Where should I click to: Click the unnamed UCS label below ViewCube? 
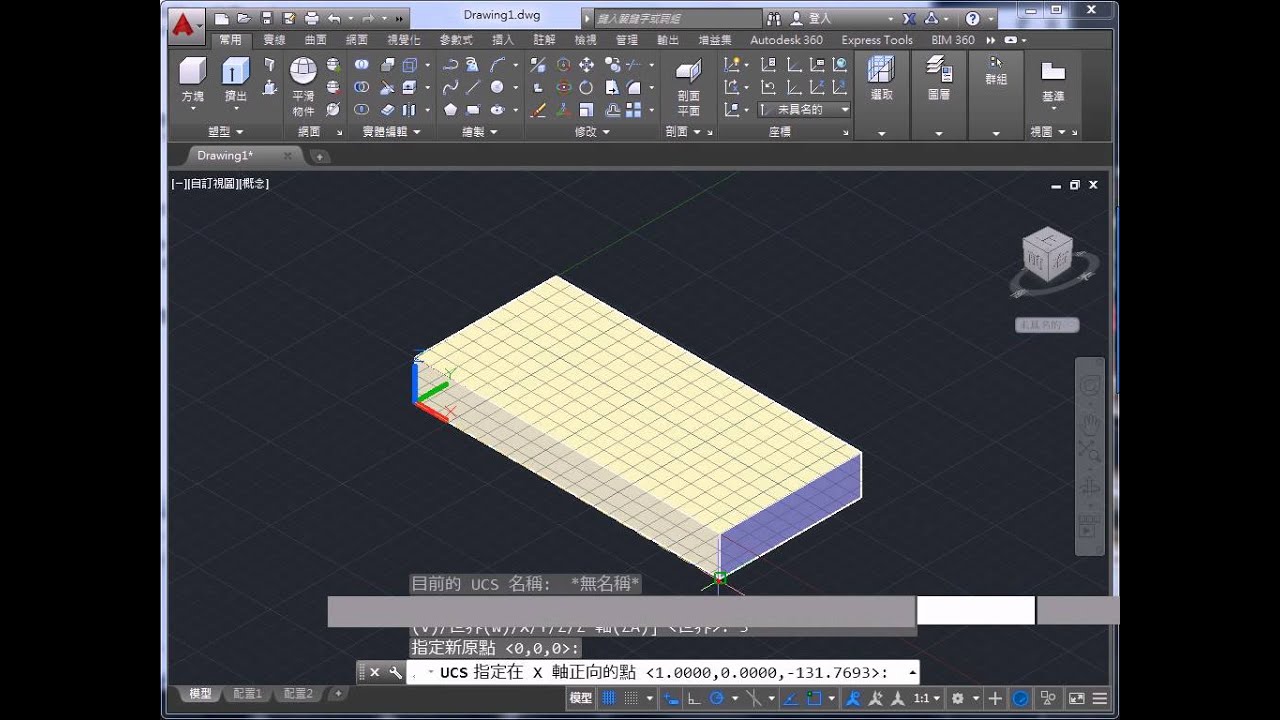(x=1047, y=325)
